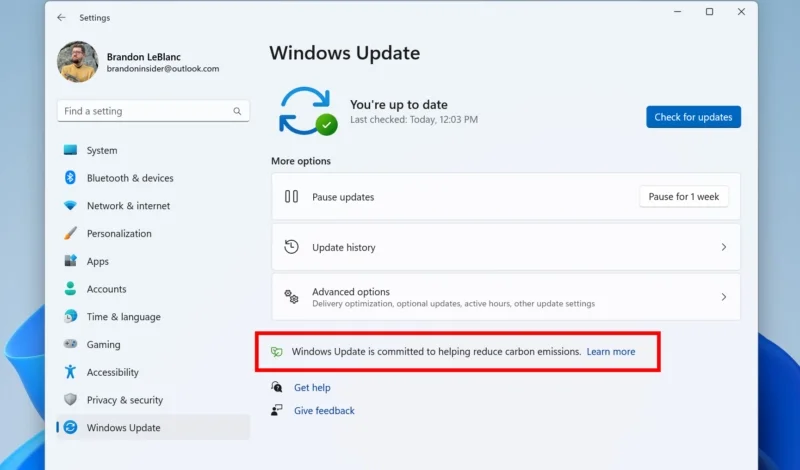This screenshot has width=800, height=470.
Task: Click Learn more about carbon emissions
Action: [611, 352]
